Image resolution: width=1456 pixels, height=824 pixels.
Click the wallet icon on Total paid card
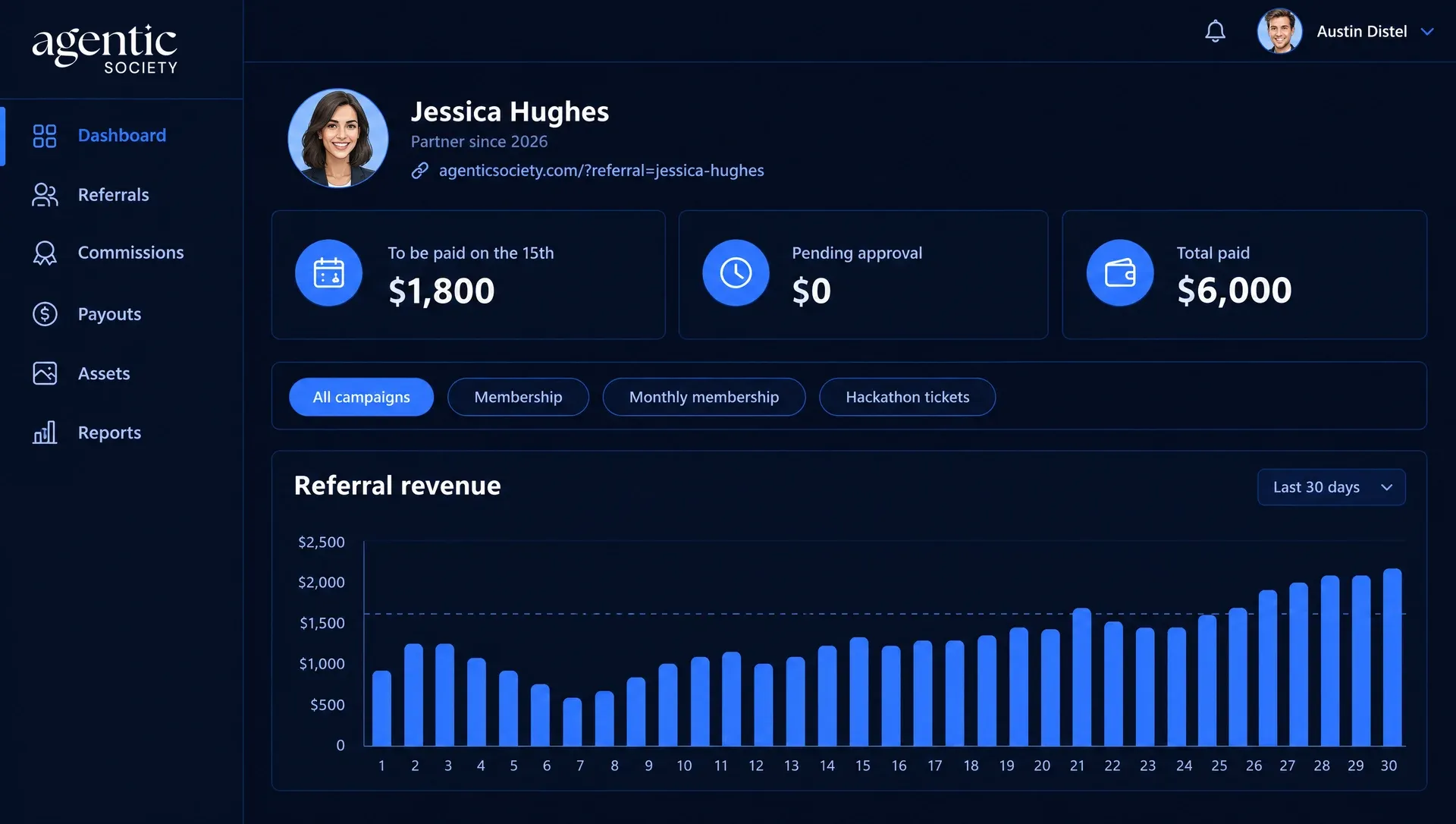coord(1120,273)
